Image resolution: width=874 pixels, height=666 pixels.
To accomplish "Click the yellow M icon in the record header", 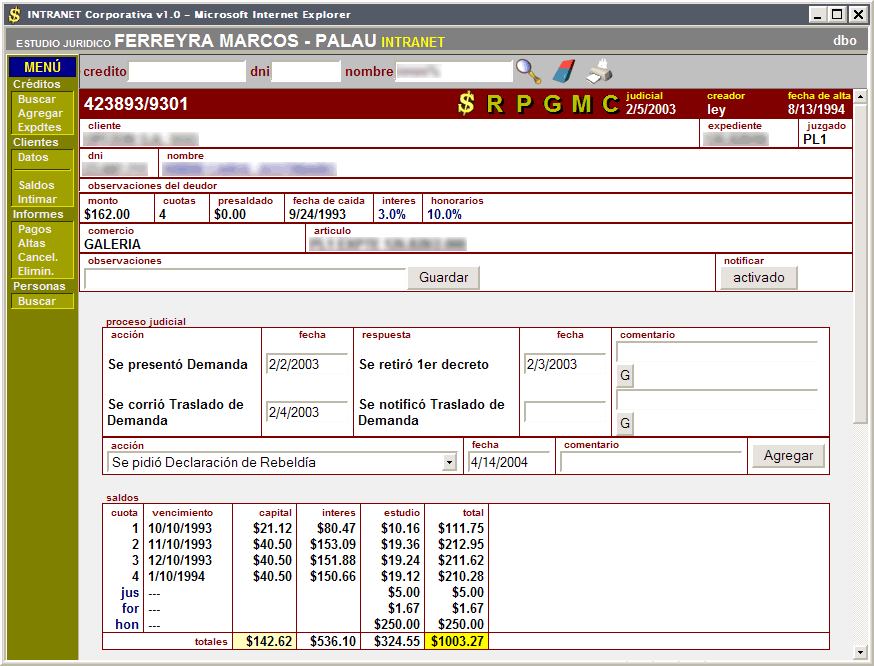I will tap(582, 104).
